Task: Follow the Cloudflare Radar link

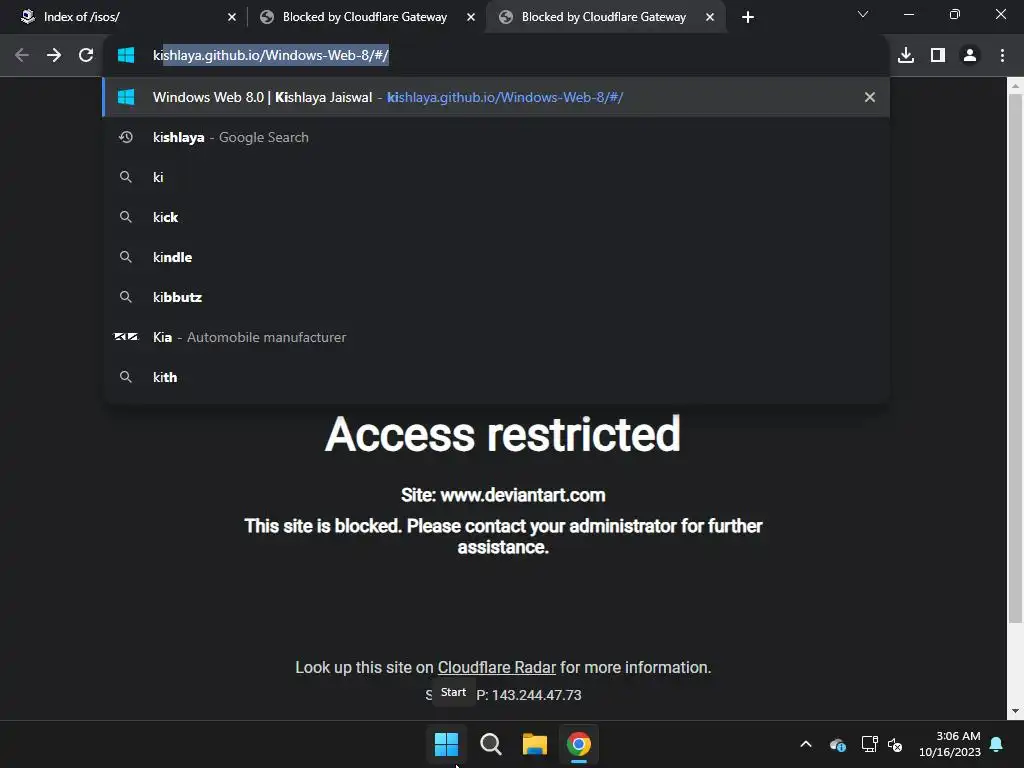Action: [496, 667]
